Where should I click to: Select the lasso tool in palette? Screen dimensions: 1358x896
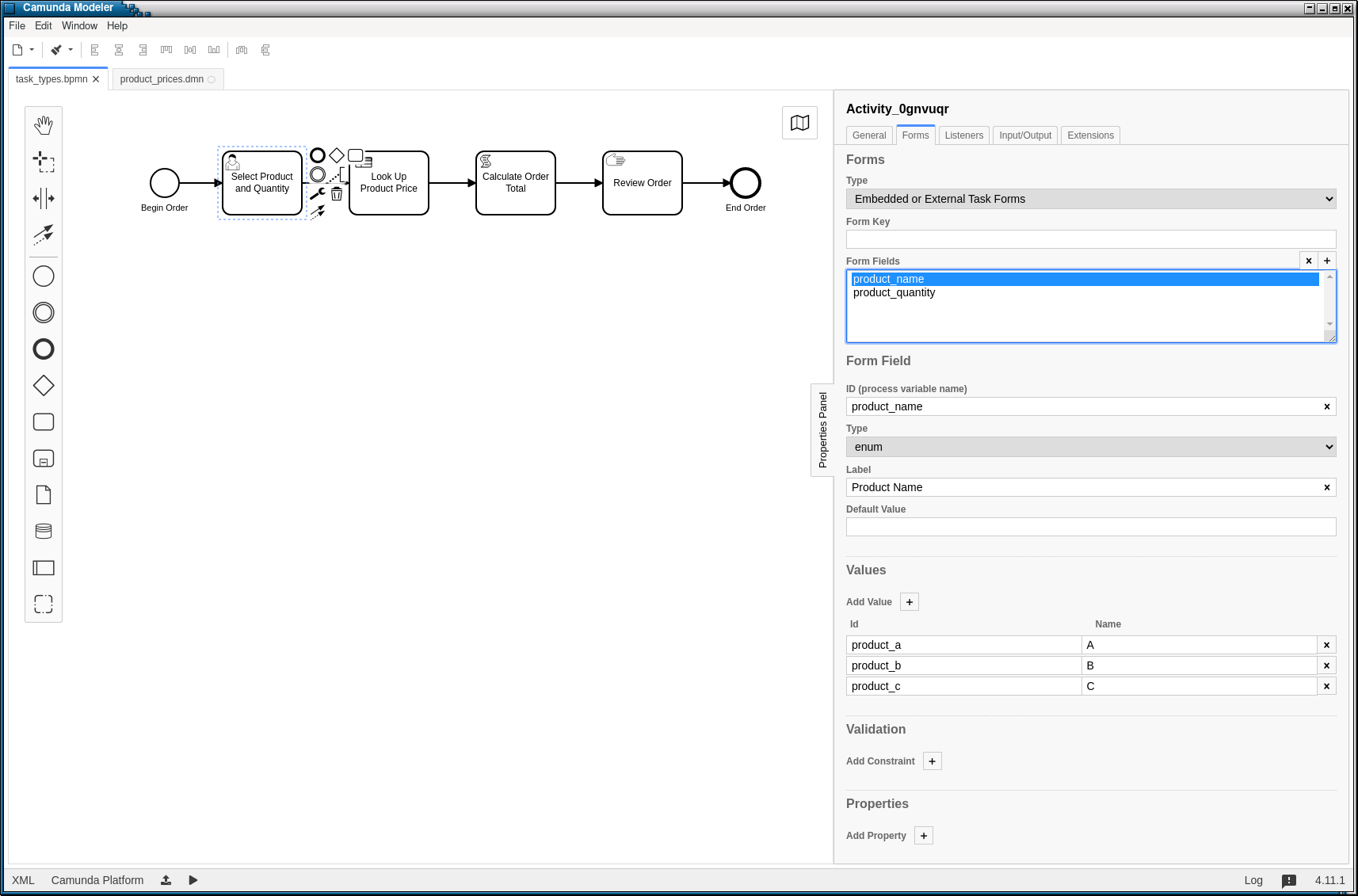coord(44,162)
